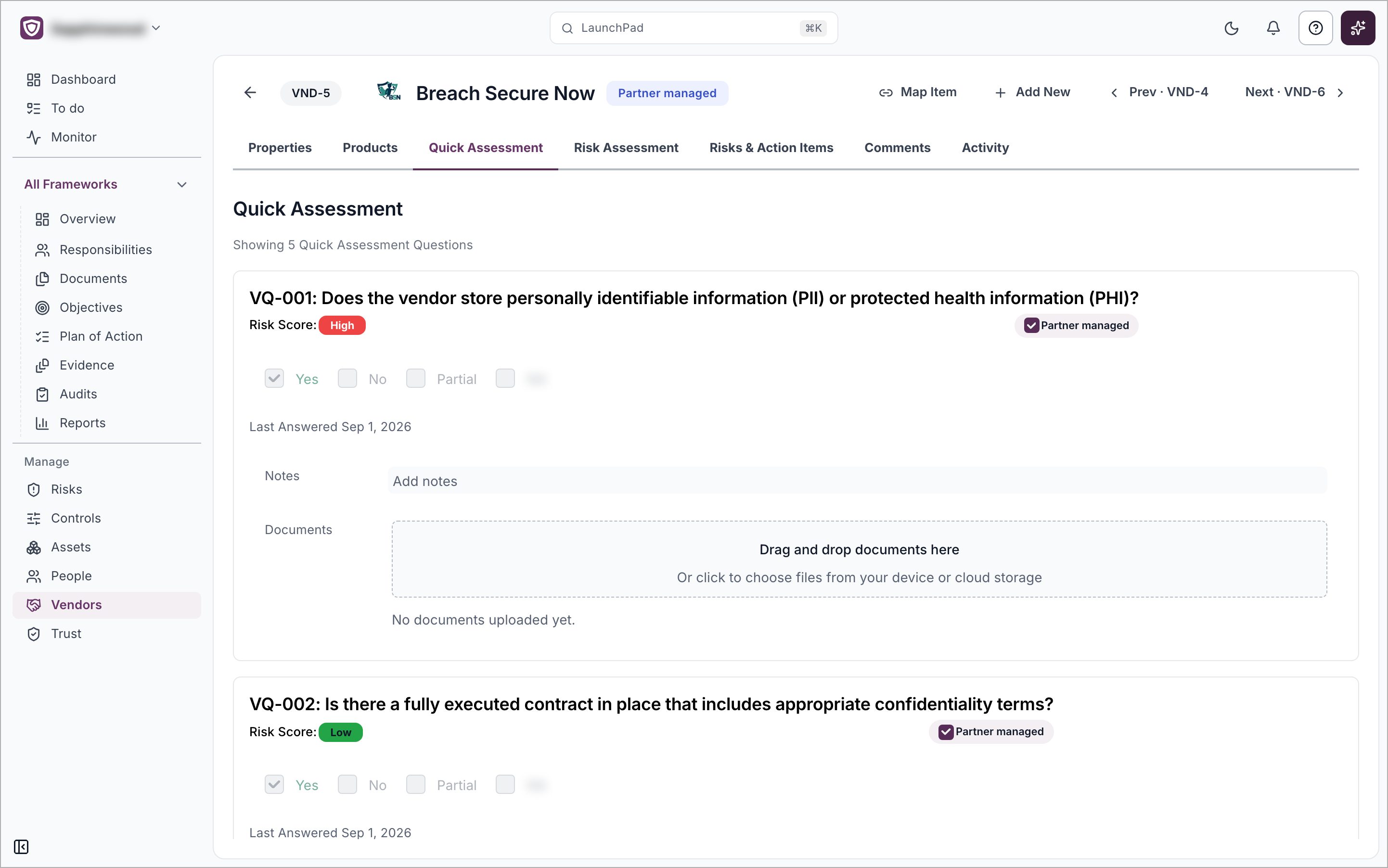Open Comments tab

tap(897, 148)
